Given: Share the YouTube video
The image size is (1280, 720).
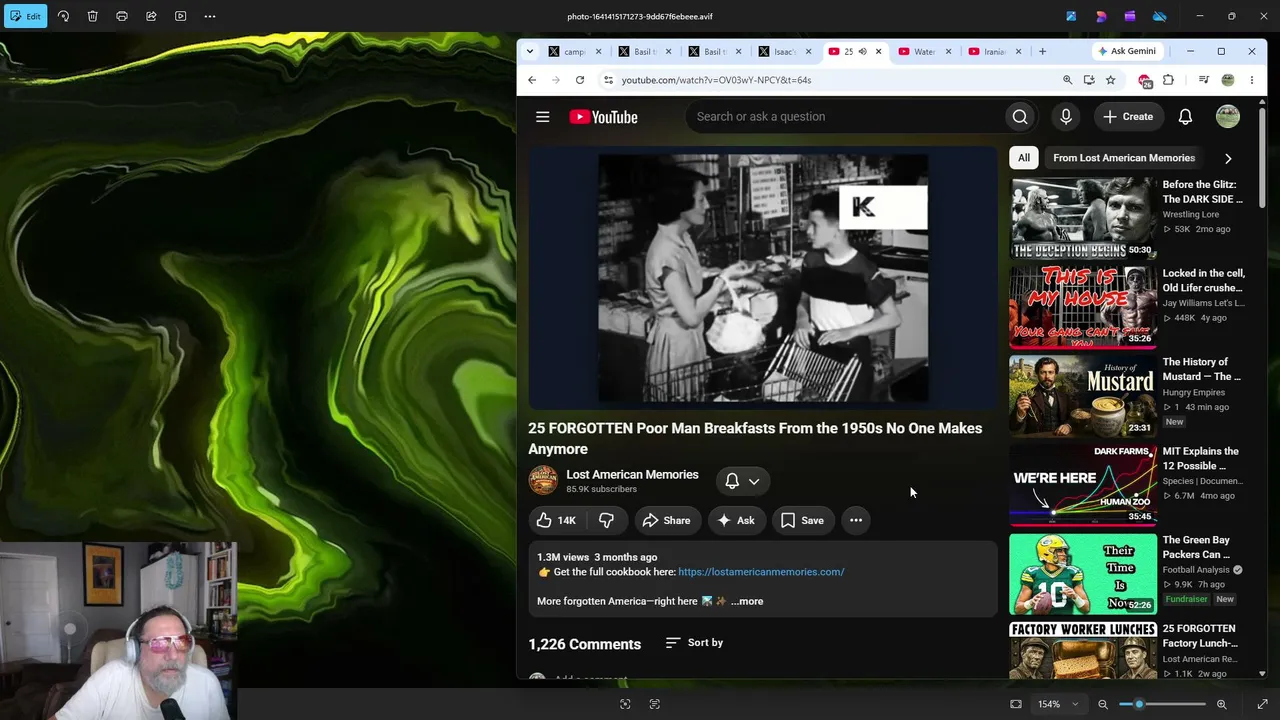Looking at the screenshot, I should (x=667, y=520).
